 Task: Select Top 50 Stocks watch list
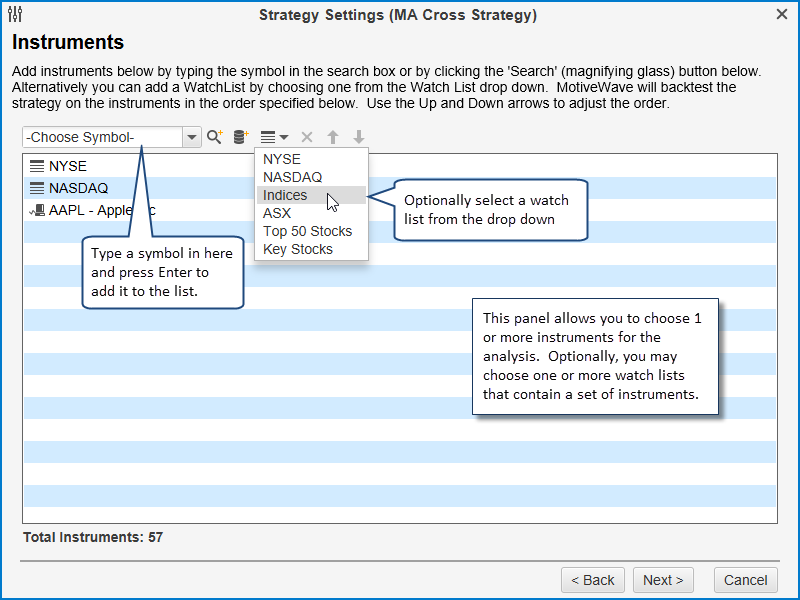(x=307, y=231)
